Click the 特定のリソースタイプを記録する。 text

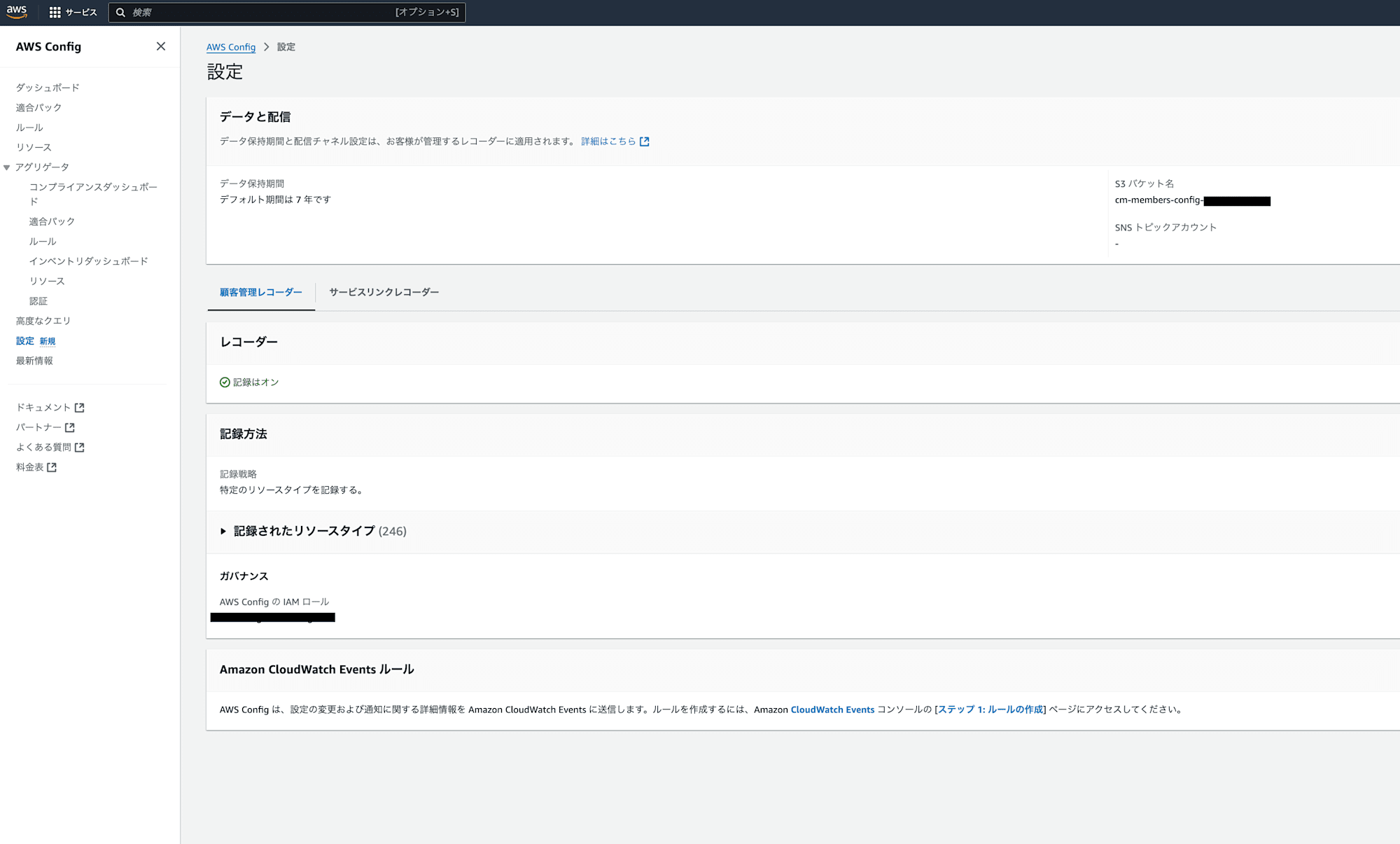pos(292,490)
